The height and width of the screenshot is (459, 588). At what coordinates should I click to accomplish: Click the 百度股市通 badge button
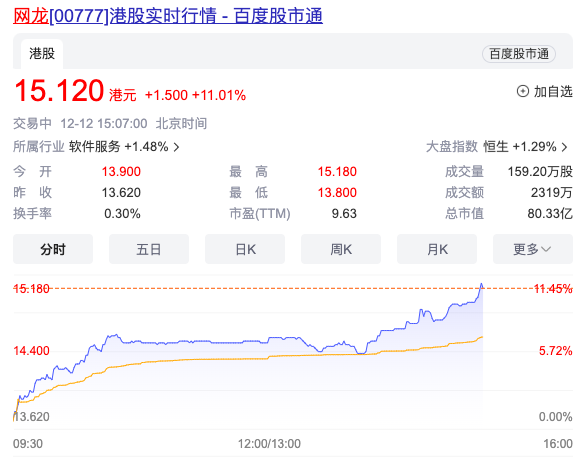point(519,54)
